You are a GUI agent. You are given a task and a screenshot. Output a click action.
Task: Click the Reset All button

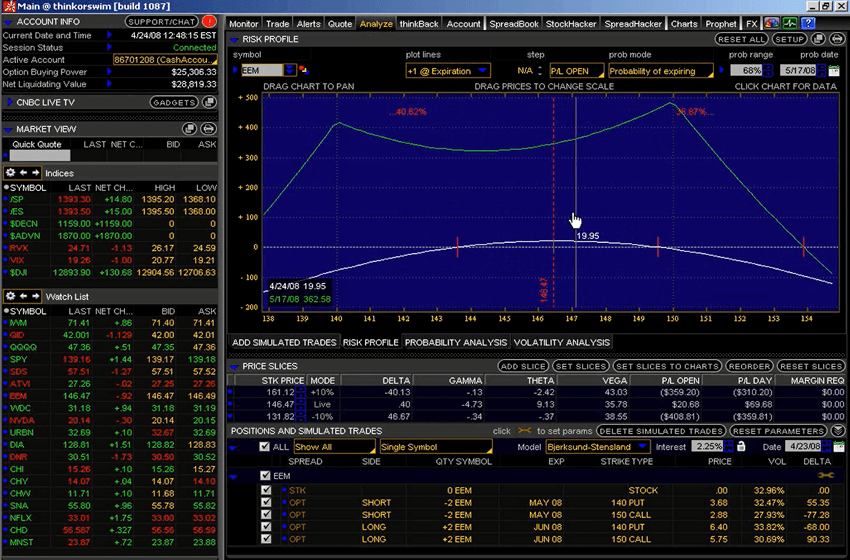(x=741, y=39)
